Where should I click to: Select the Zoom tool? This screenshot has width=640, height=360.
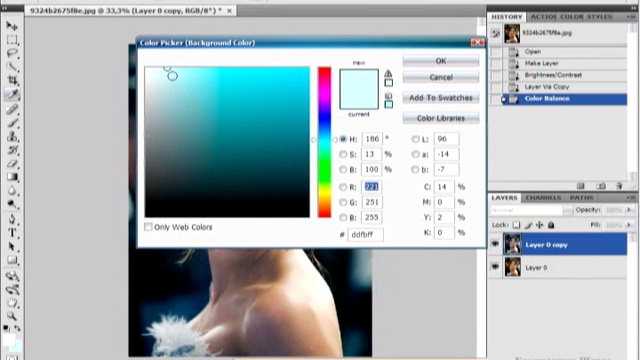12,316
